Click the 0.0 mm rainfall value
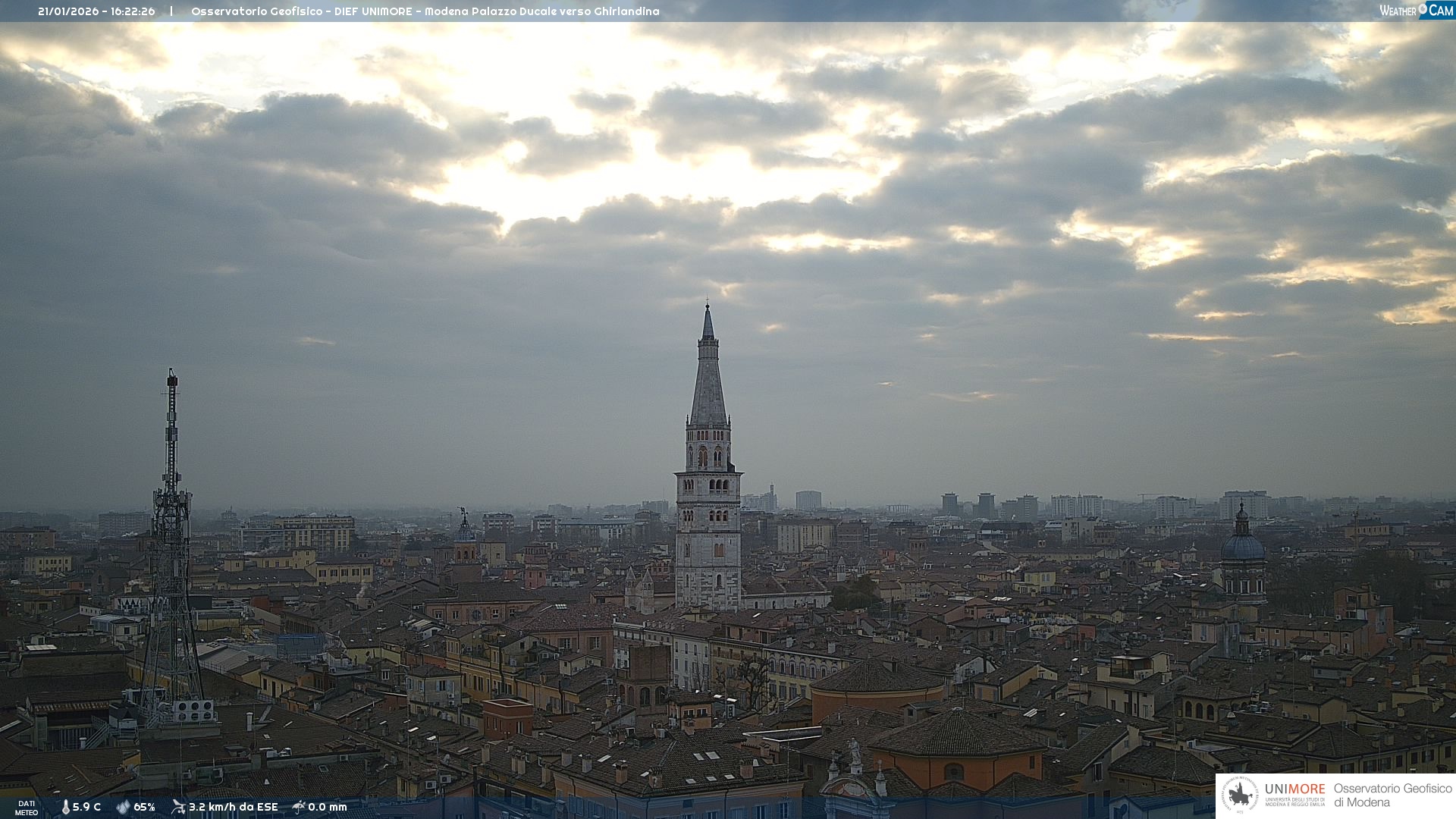 pos(327,807)
